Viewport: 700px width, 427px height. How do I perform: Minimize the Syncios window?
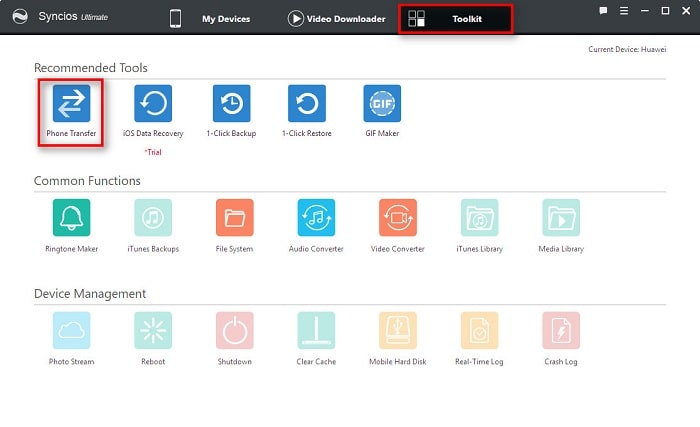point(645,11)
